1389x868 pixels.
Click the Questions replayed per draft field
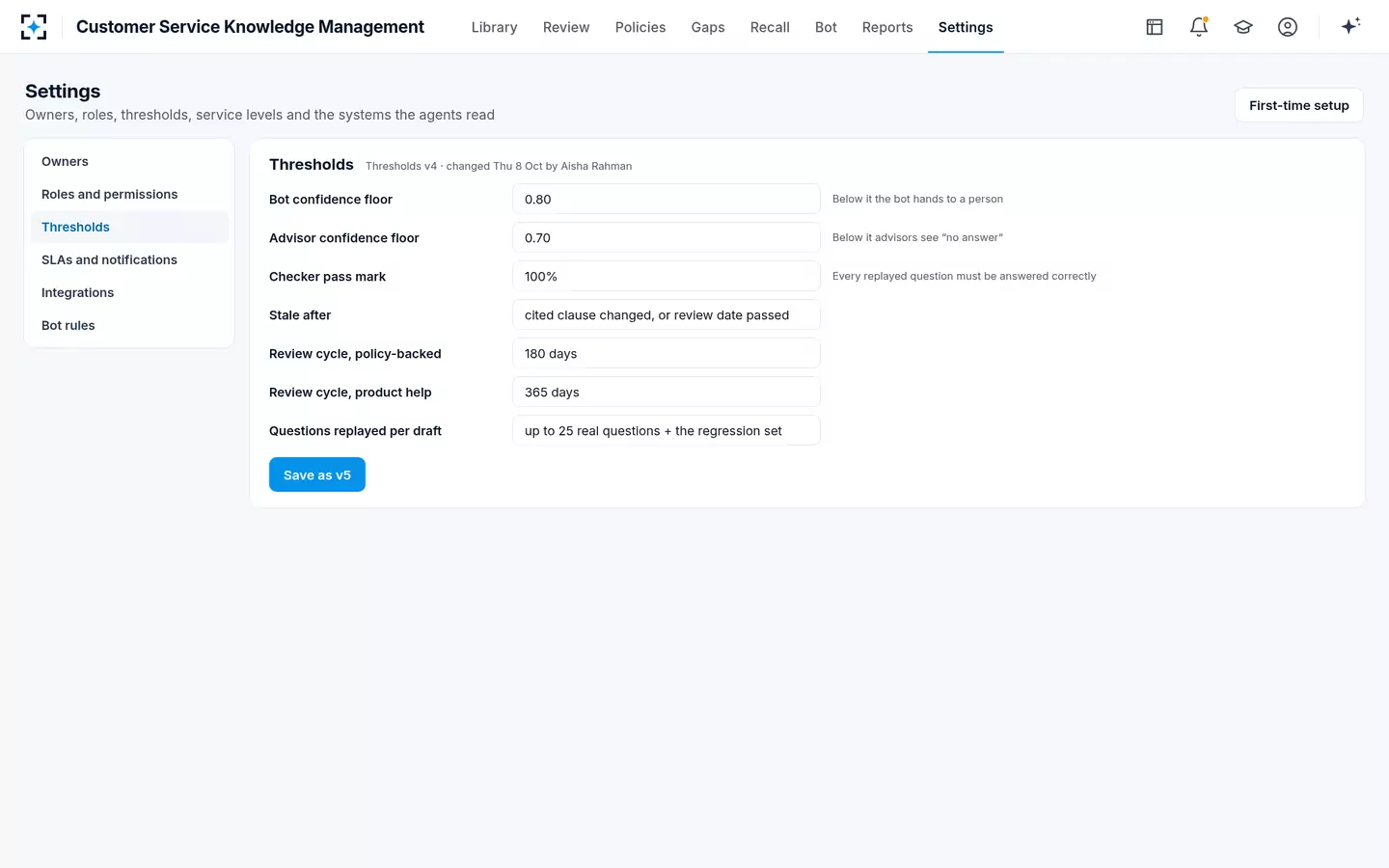pyautogui.click(x=666, y=430)
